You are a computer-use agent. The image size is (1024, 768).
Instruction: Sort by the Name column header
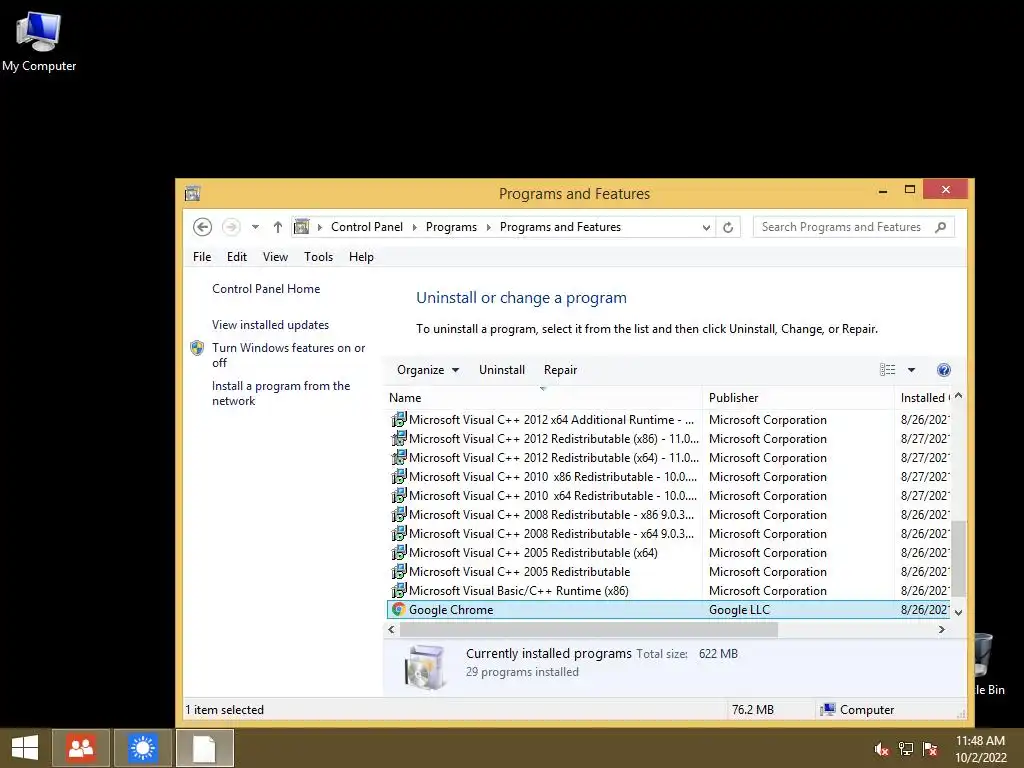tap(545, 398)
